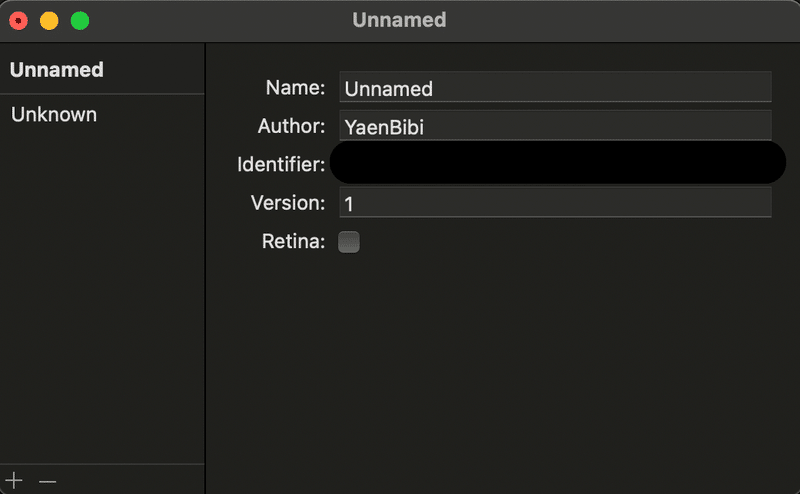Click the Identifier: label
800x494 pixels.
point(281,164)
